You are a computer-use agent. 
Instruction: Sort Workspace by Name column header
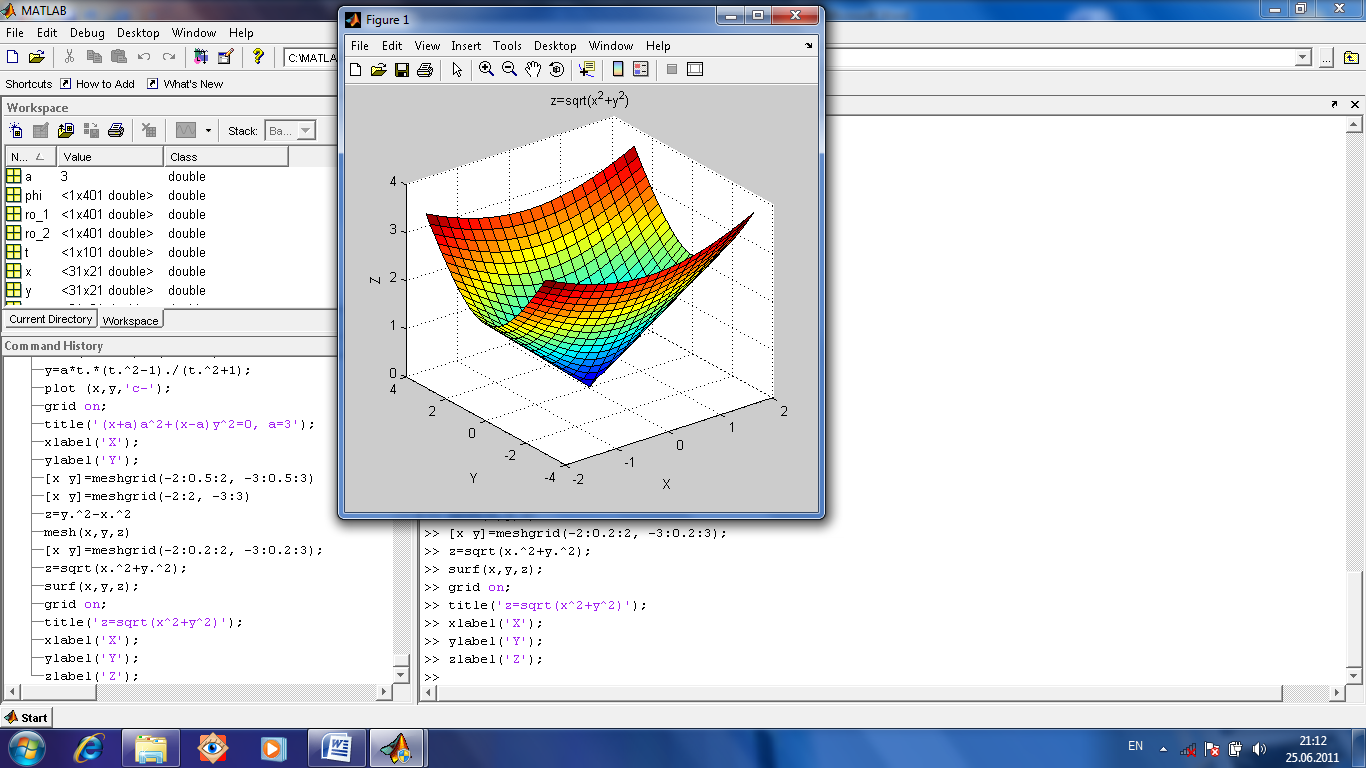[30, 156]
